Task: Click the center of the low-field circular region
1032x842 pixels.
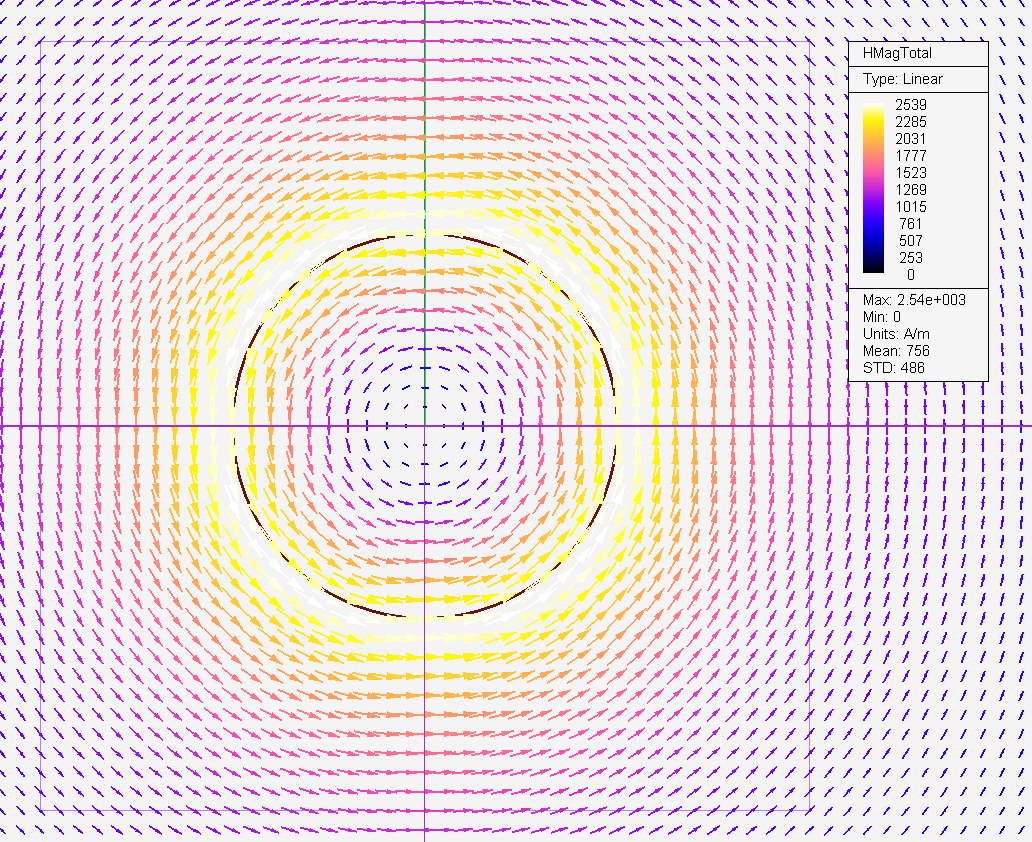Action: (x=425, y=427)
